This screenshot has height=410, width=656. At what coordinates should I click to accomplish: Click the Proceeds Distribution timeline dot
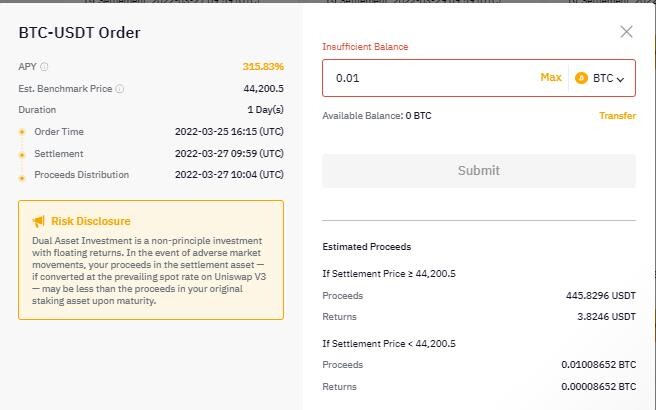point(22,178)
